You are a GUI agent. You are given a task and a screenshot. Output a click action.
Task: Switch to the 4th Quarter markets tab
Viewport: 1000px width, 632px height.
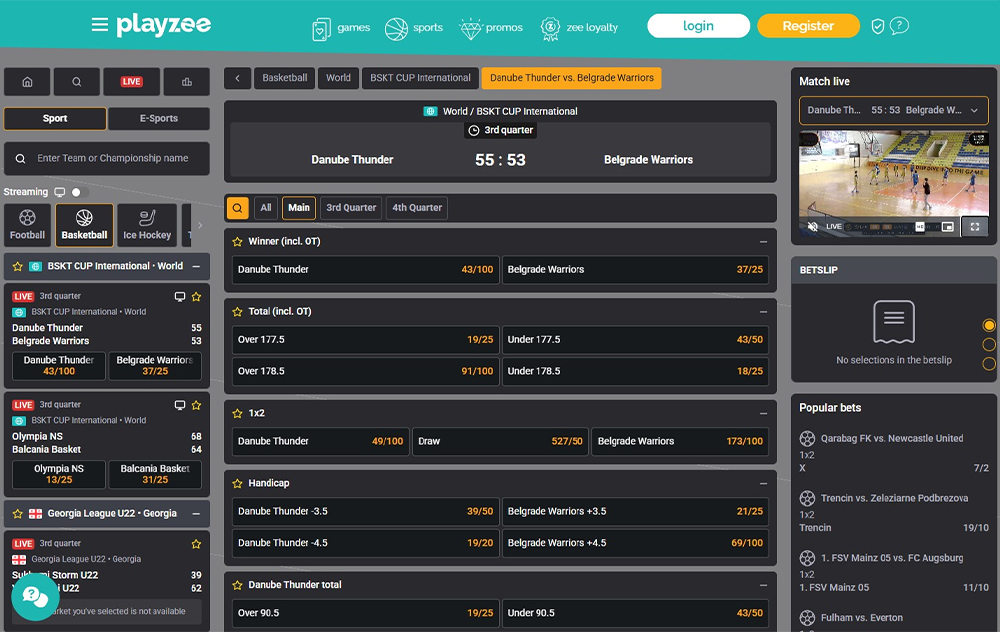417,208
